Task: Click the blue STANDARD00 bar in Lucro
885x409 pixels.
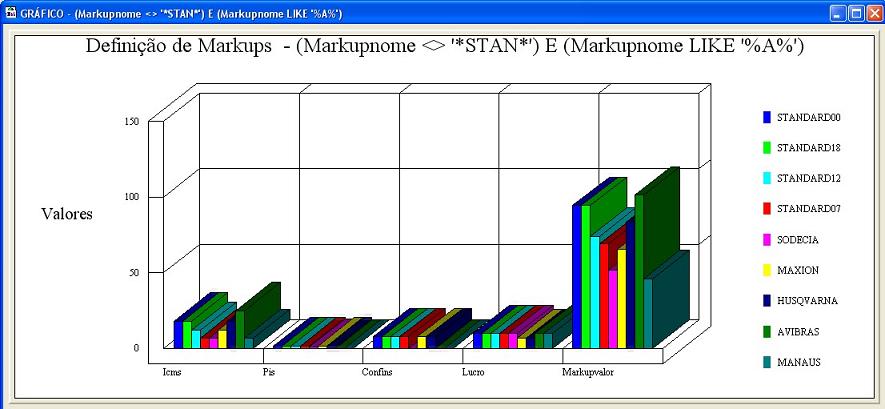Action: 477,340
